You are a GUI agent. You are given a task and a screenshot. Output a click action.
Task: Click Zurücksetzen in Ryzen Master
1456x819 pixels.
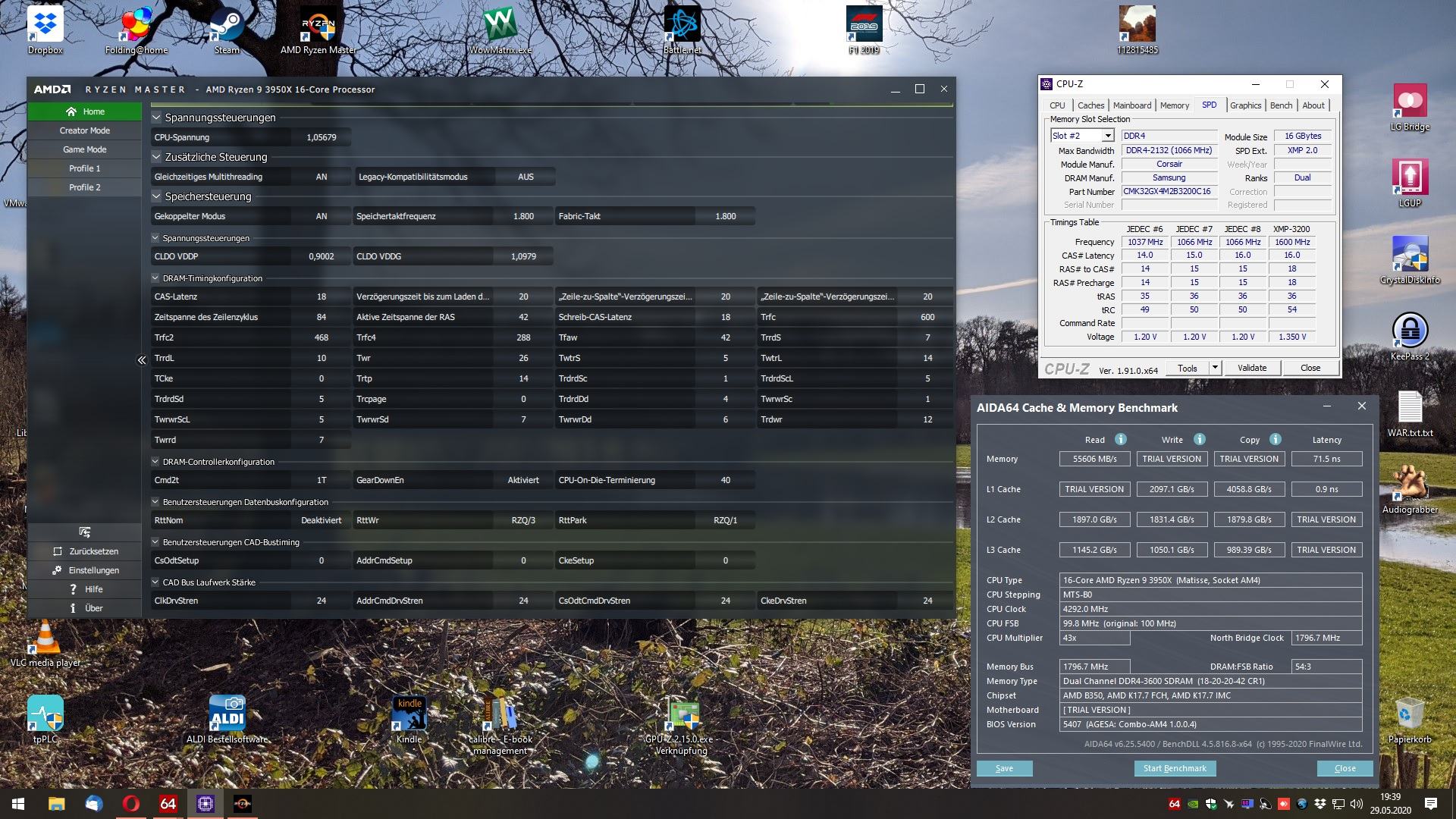84,551
